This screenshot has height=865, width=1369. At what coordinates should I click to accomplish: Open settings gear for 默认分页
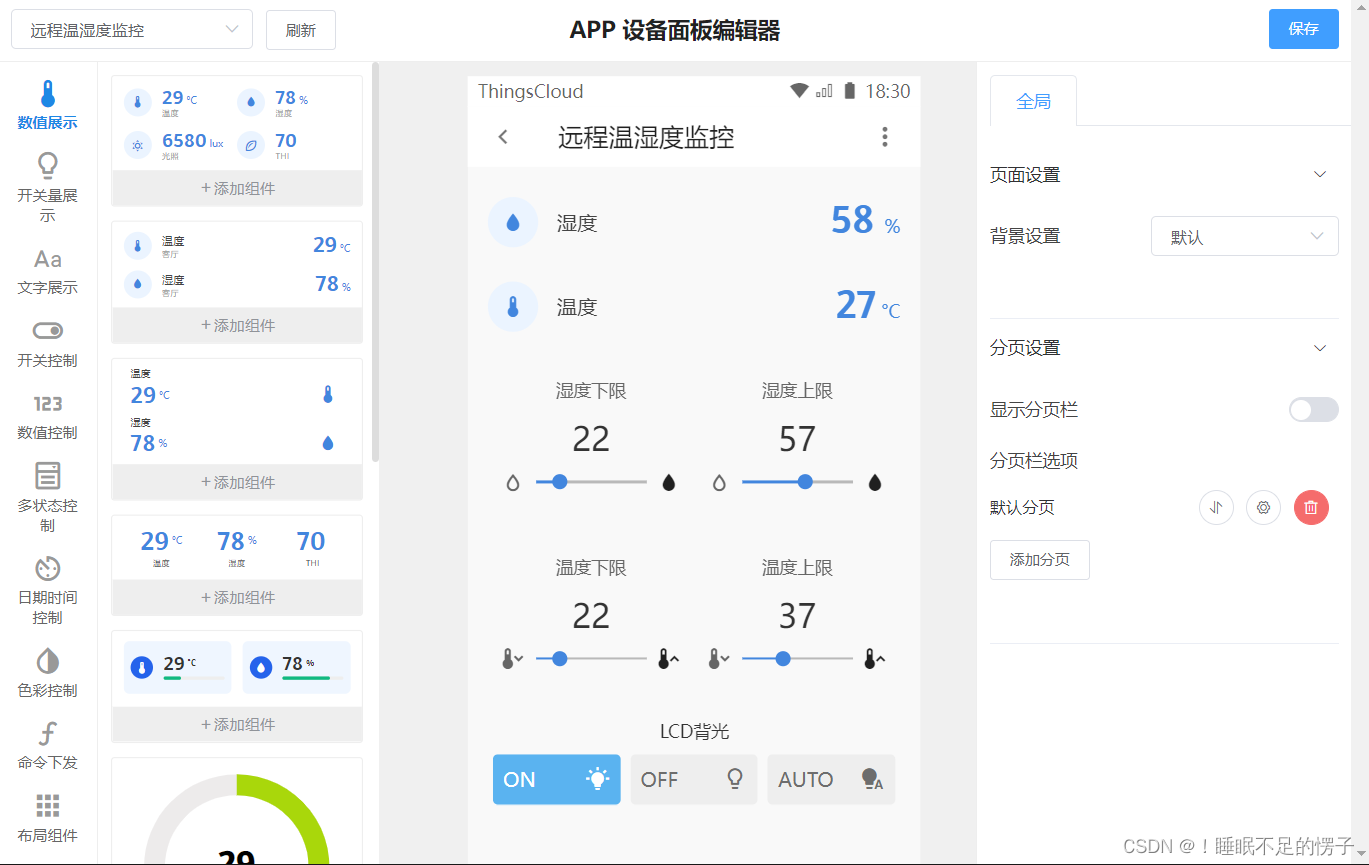[x=1263, y=507]
